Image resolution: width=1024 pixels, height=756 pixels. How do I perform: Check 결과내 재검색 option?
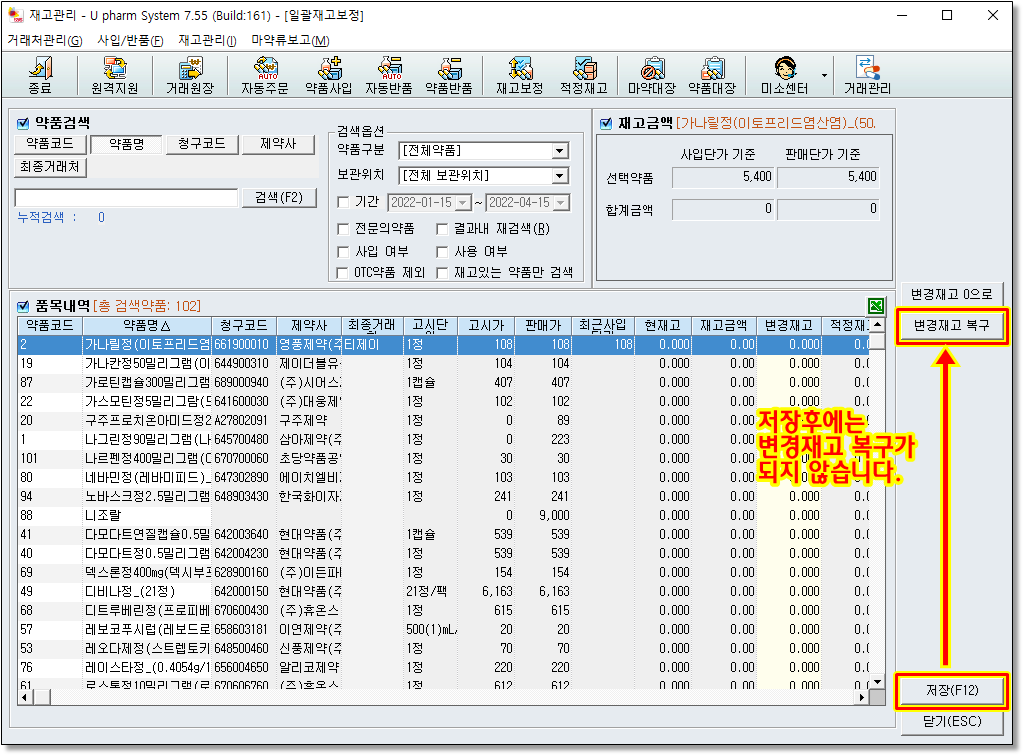[442, 228]
